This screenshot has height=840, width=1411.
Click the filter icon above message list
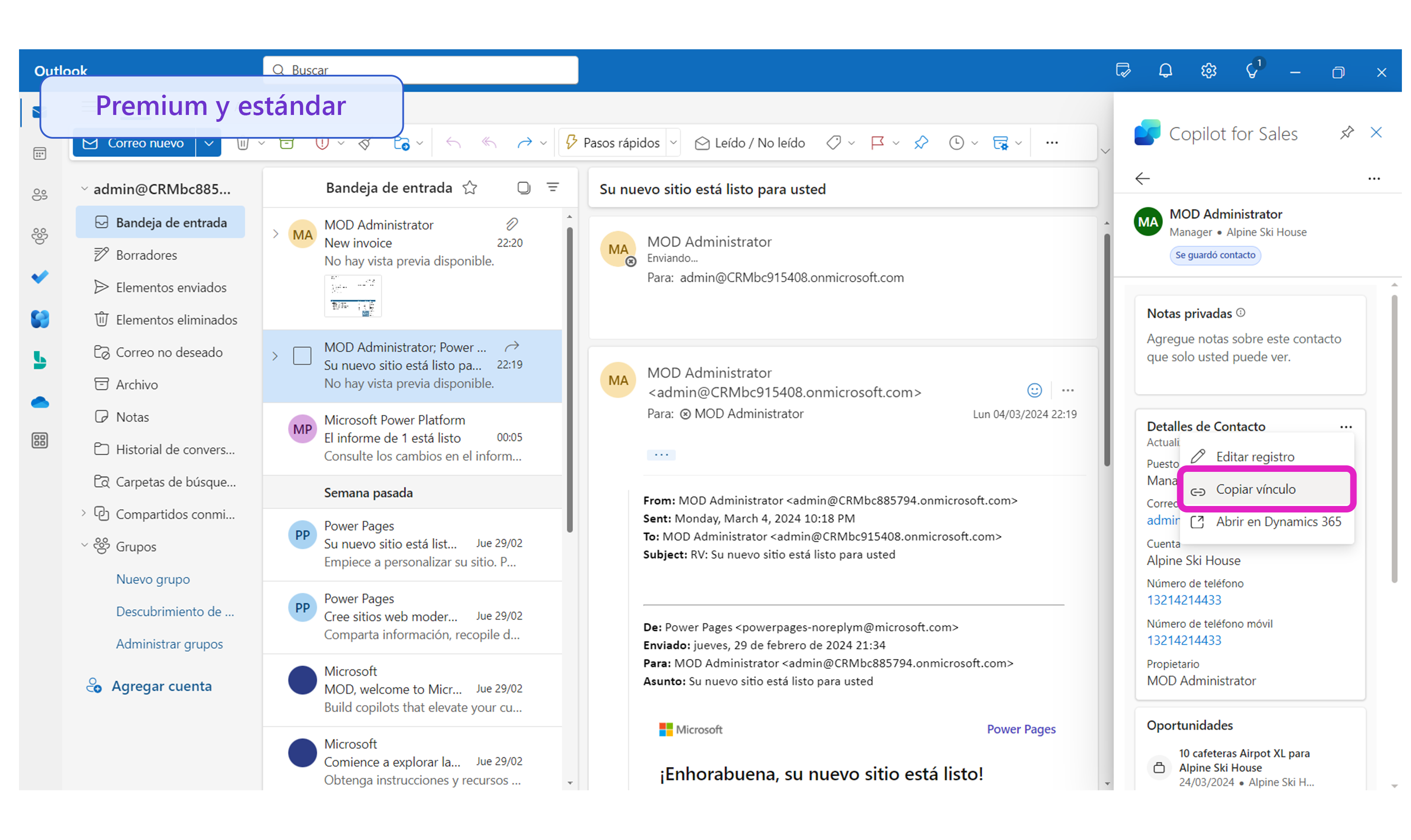[x=552, y=188]
